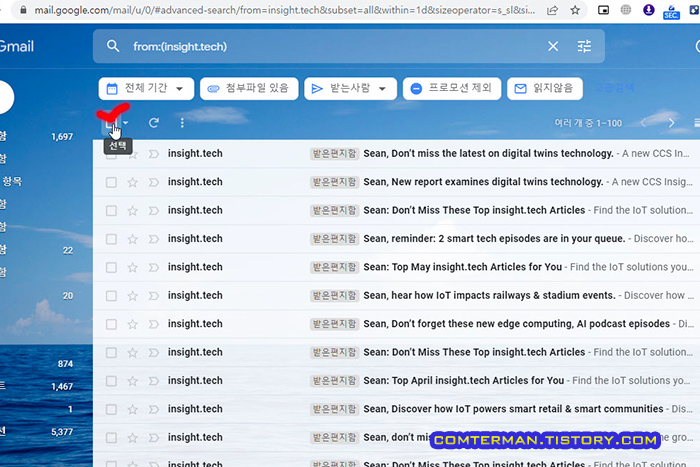This screenshot has width=700, height=467.
Task: Click the 받은편지함 label on the Top May email
Action: point(334,267)
